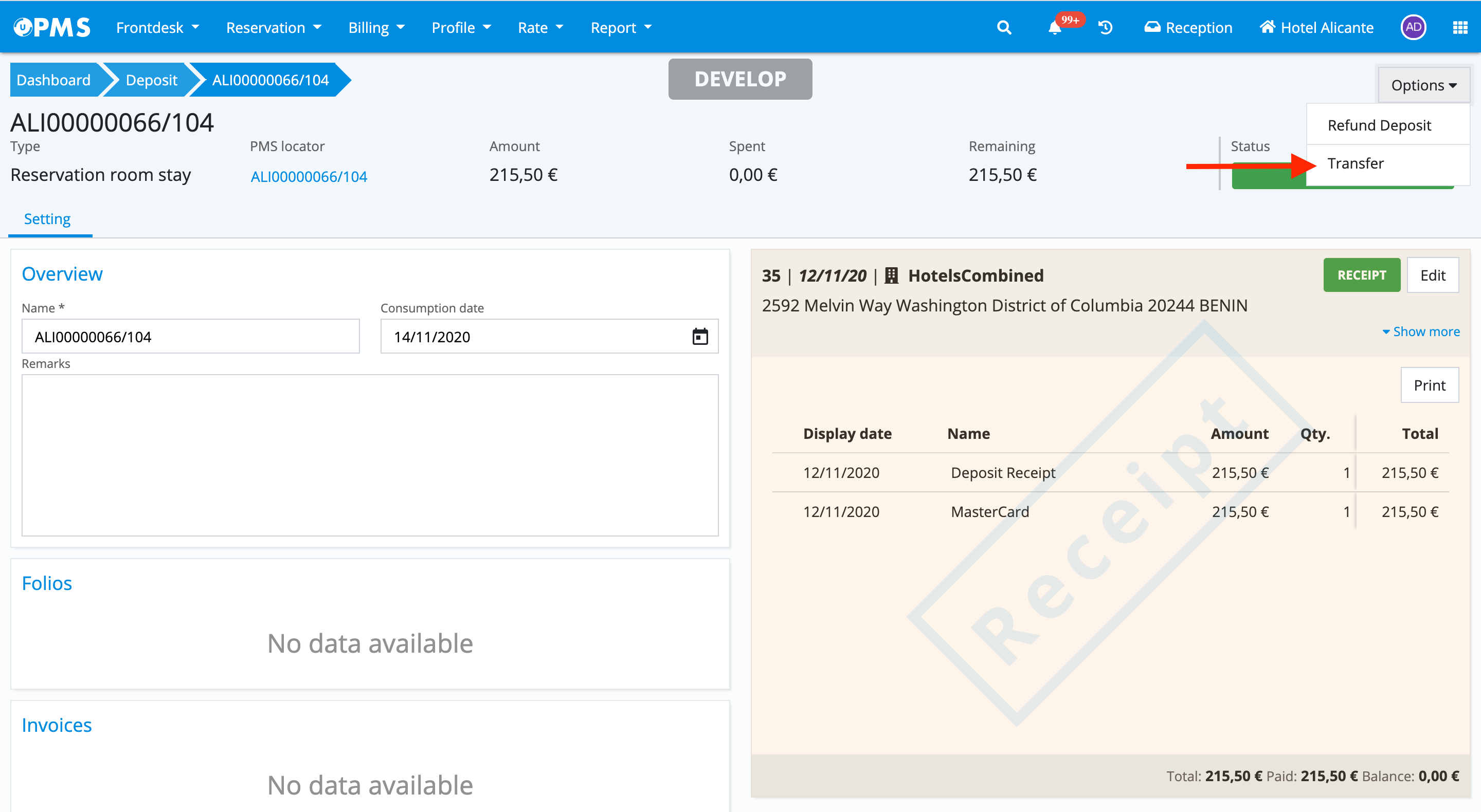Image resolution: width=1481 pixels, height=812 pixels.
Task: Open the ALI00000066/104 PMS locator link
Action: point(309,176)
